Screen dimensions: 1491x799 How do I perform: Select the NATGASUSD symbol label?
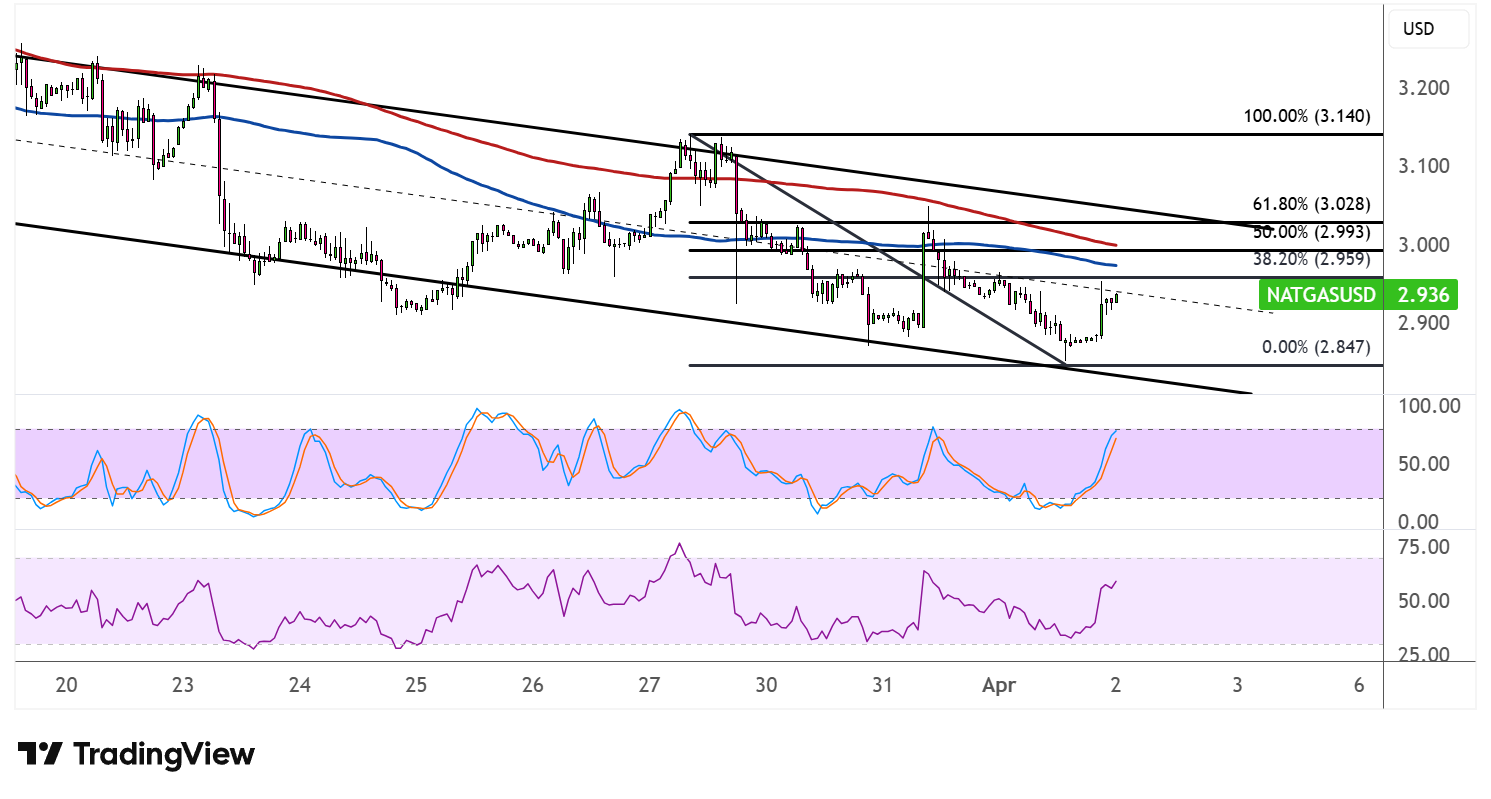coord(1323,295)
